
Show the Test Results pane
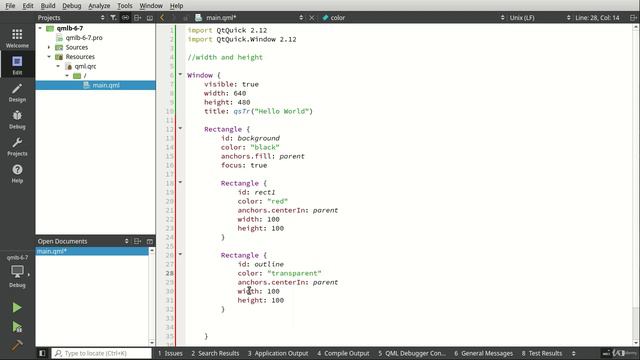542,353
